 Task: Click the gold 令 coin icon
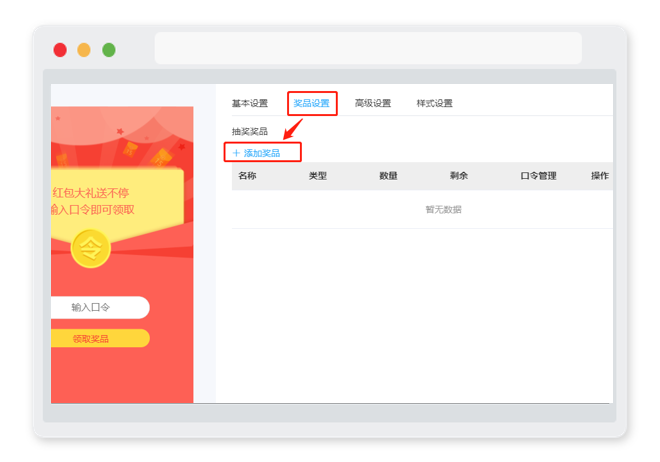pyautogui.click(x=91, y=249)
